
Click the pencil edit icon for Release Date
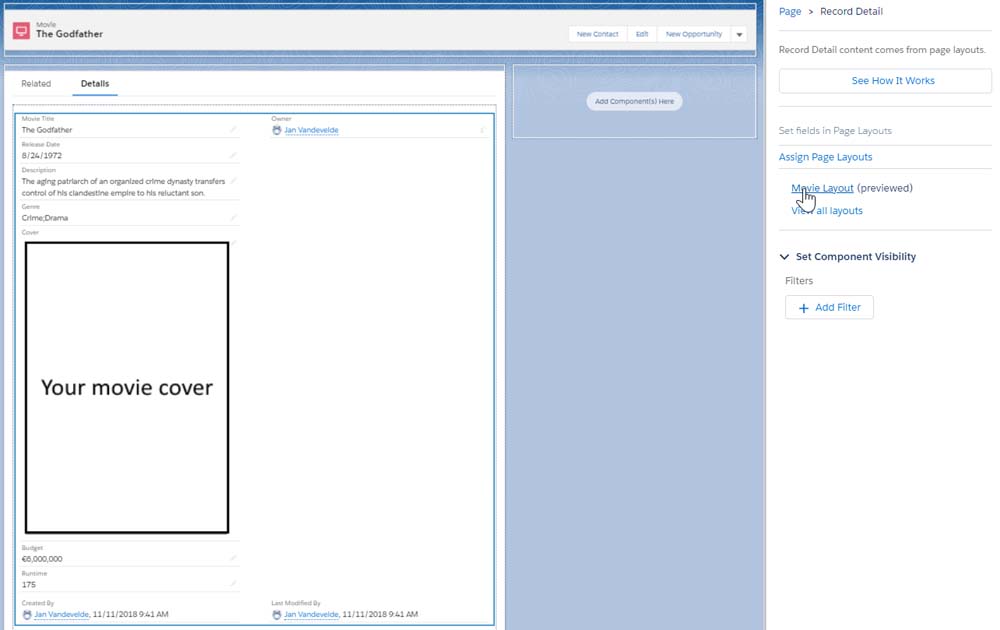[x=233, y=155]
